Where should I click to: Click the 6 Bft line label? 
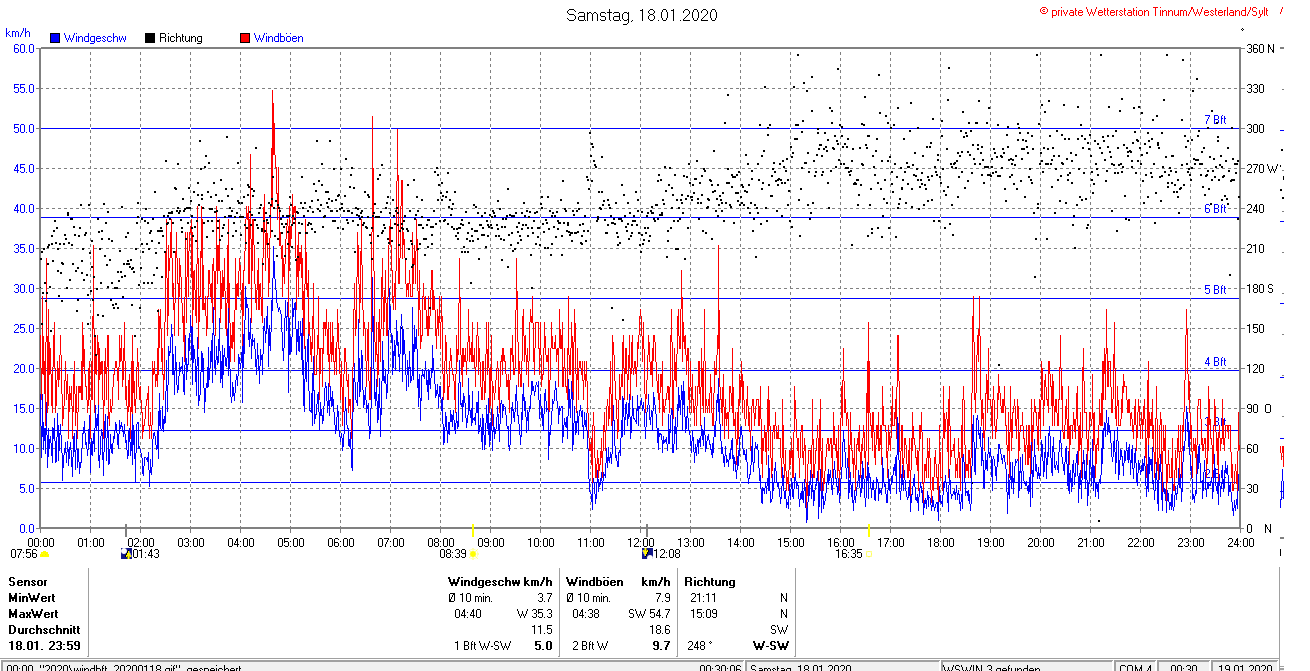pos(1214,209)
